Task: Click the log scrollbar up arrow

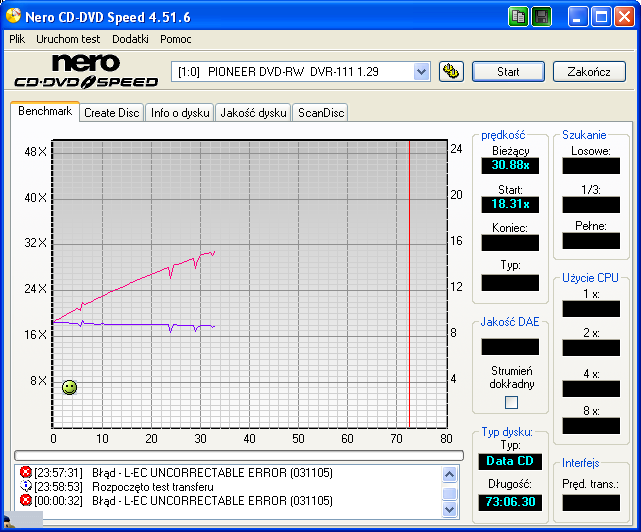Action: [449, 474]
